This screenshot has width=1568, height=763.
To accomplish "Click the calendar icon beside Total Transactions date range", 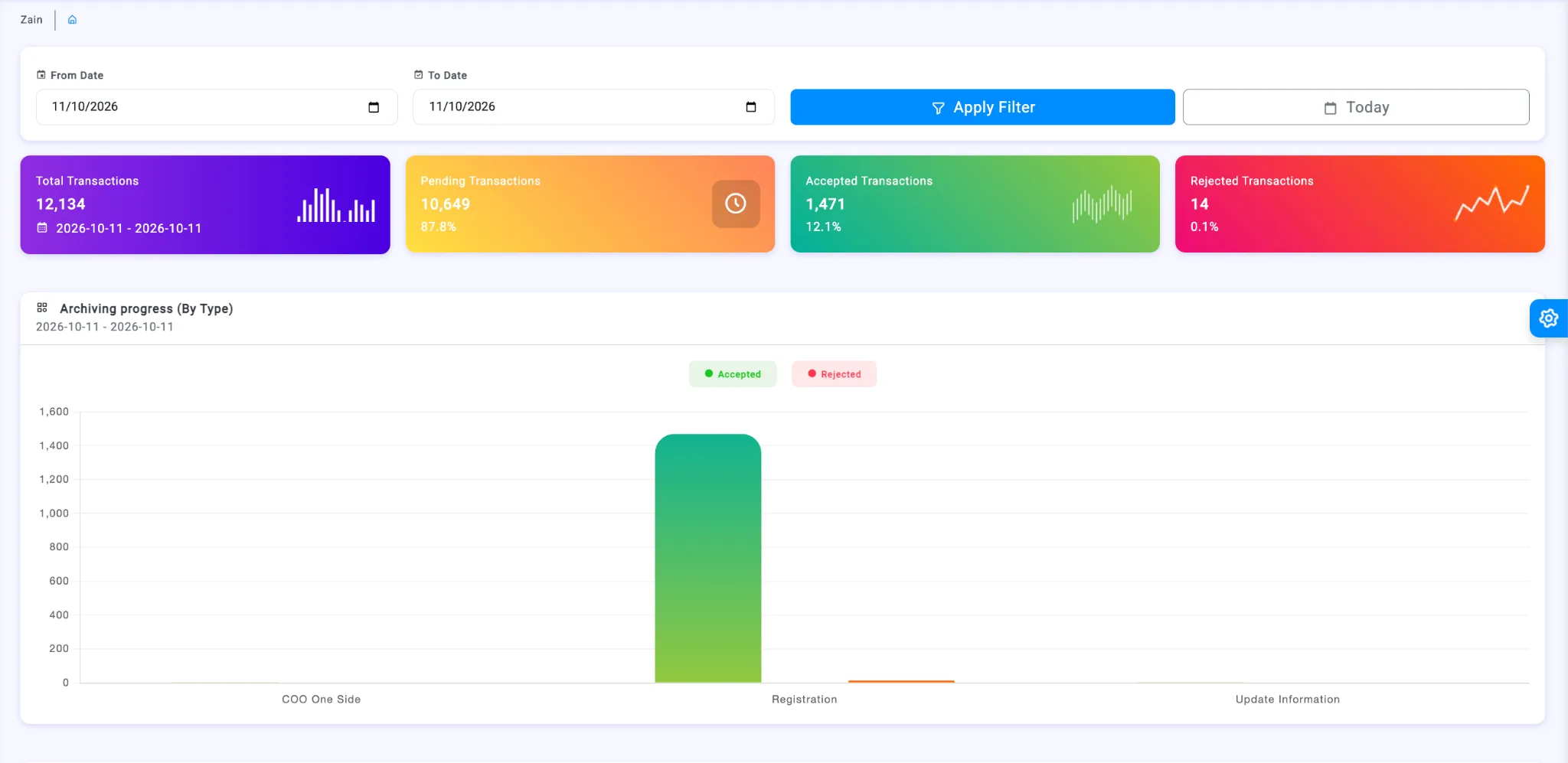I will click(x=42, y=228).
